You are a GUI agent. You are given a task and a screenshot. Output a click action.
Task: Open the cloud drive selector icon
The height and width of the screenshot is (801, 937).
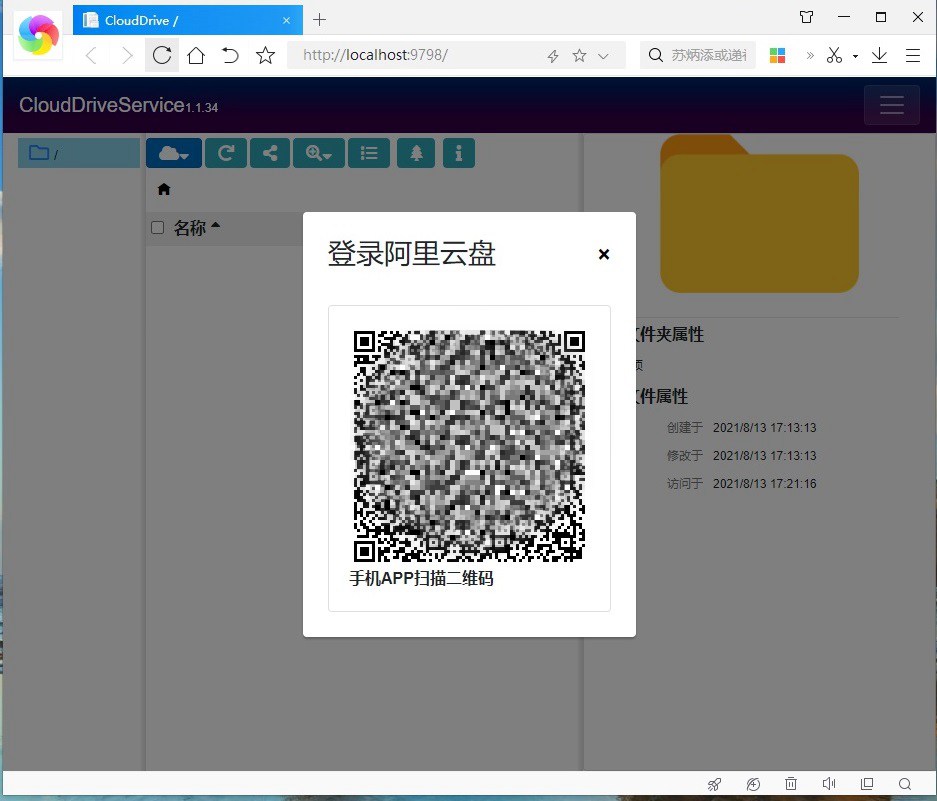167,153
